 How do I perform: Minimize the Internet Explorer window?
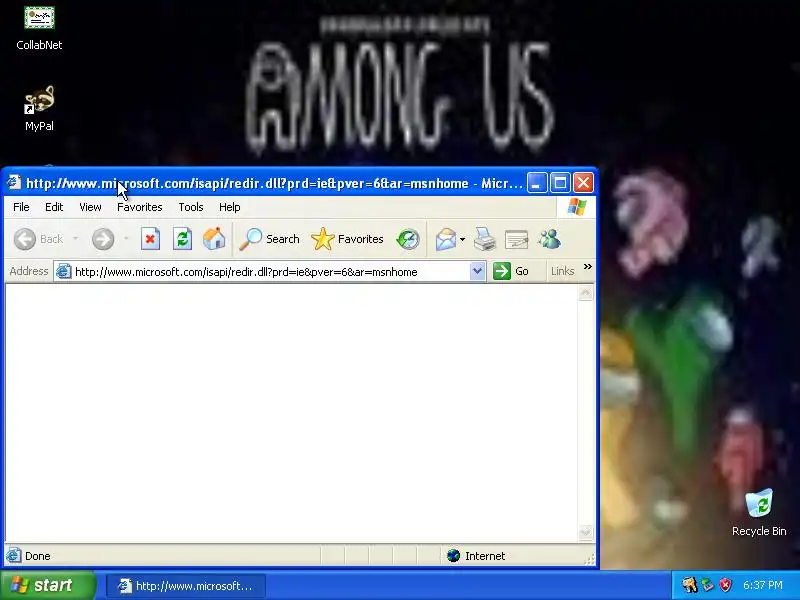537,183
